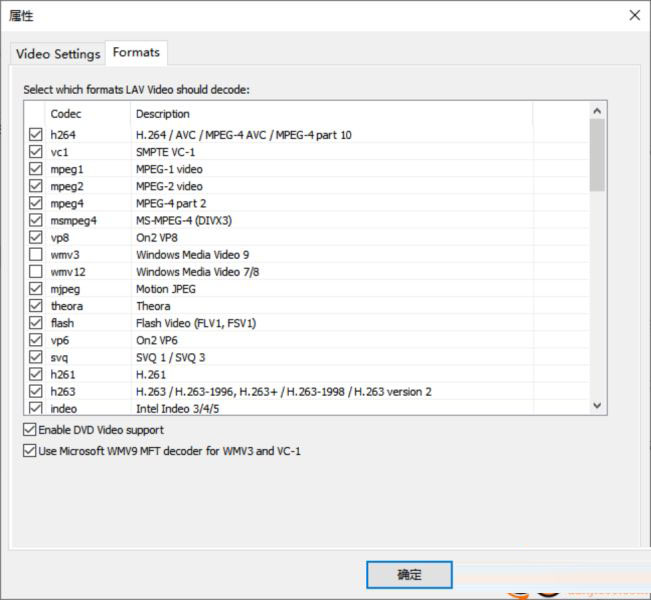Select the 'MPEG-1 video' description
The image size is (651, 600).
169,169
